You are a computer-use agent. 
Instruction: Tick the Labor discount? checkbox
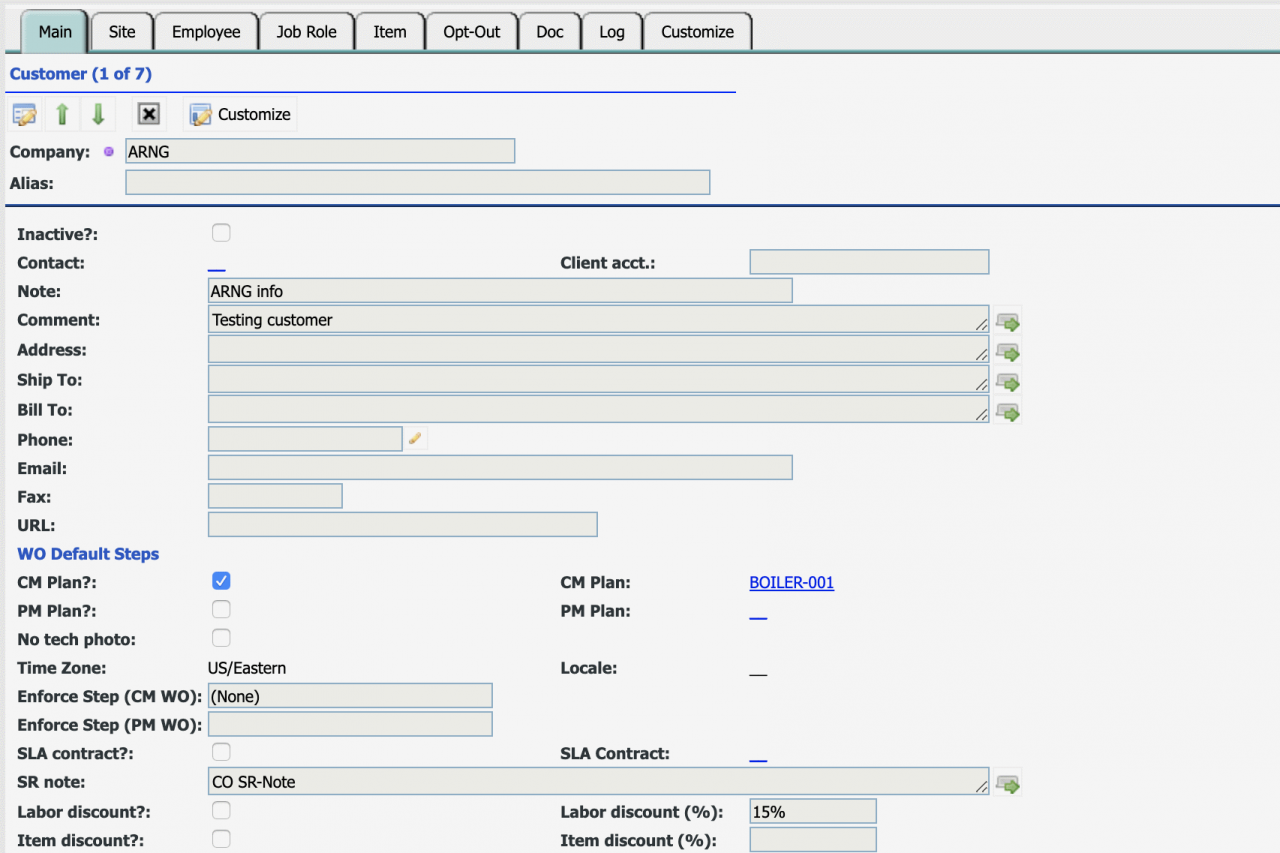click(x=221, y=811)
